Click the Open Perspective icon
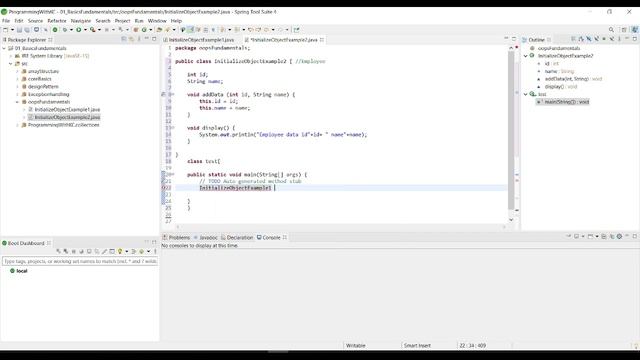Image resolution: width=640 pixels, height=360 pixels. (x=624, y=30)
